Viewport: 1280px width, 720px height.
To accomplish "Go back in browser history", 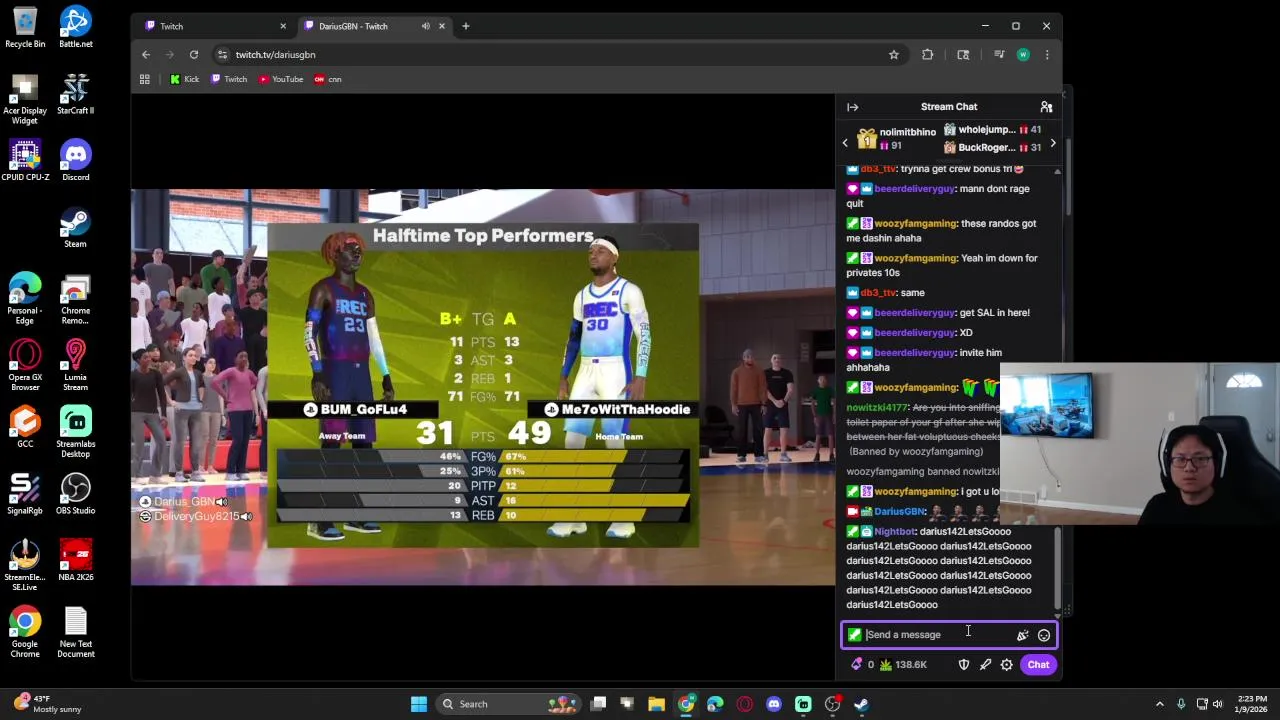I will [x=146, y=55].
